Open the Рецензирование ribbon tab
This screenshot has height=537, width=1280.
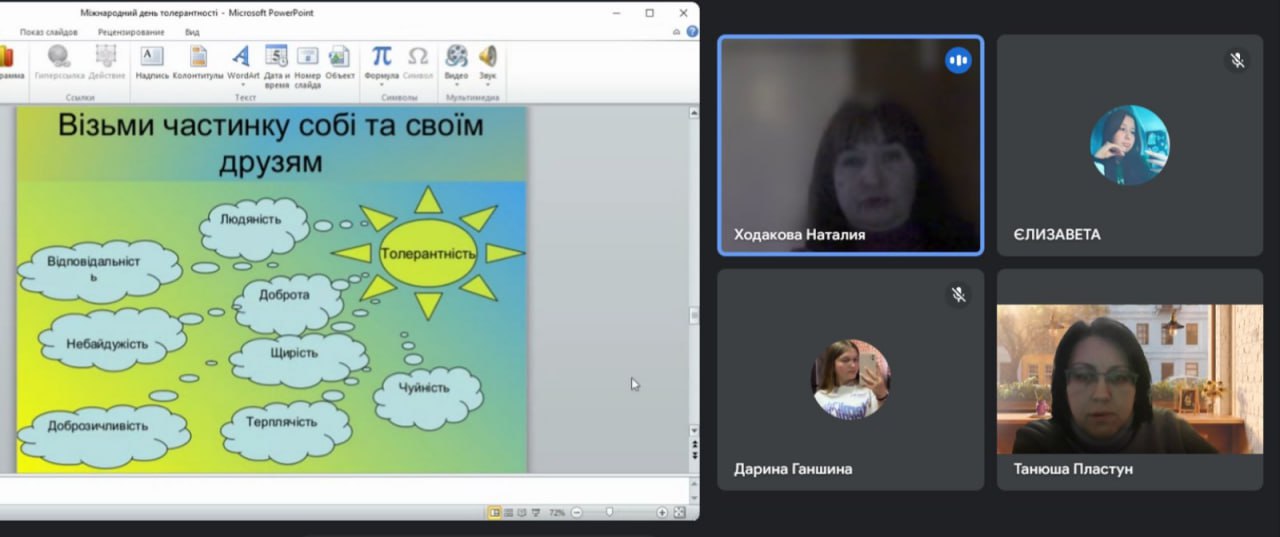[131, 32]
